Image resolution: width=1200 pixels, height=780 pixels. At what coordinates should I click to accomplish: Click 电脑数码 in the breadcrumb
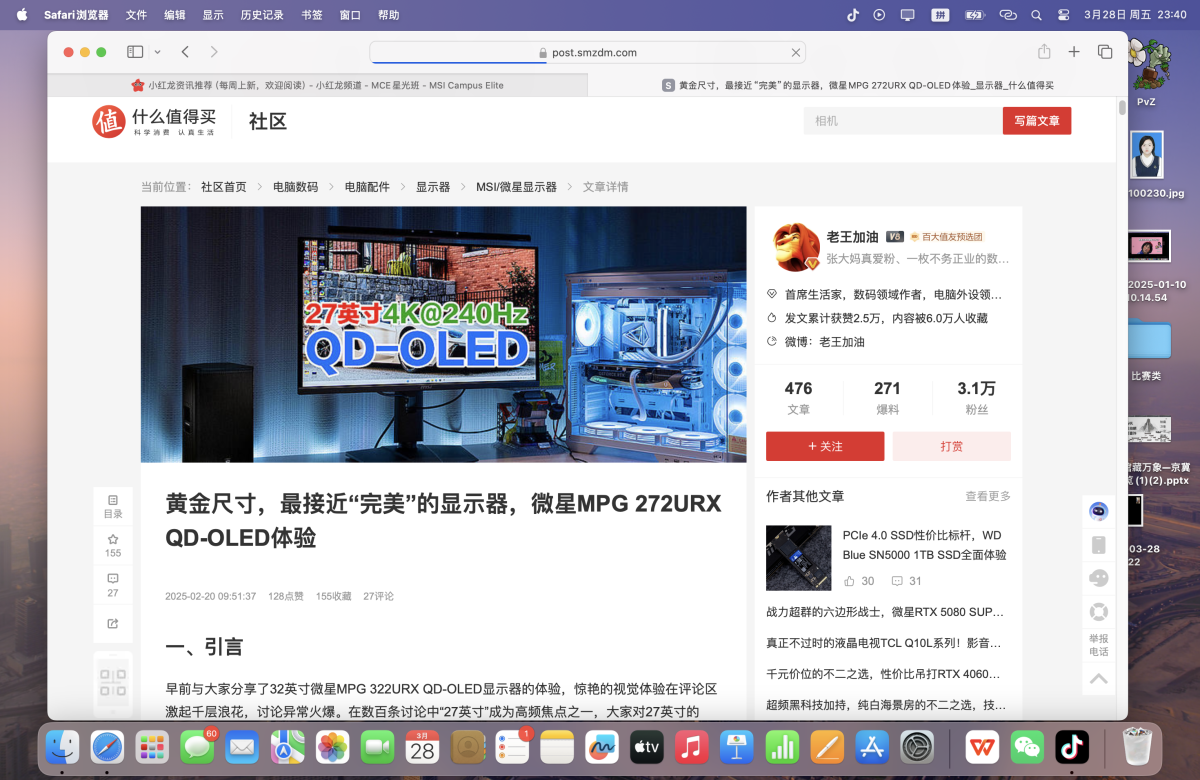point(295,187)
